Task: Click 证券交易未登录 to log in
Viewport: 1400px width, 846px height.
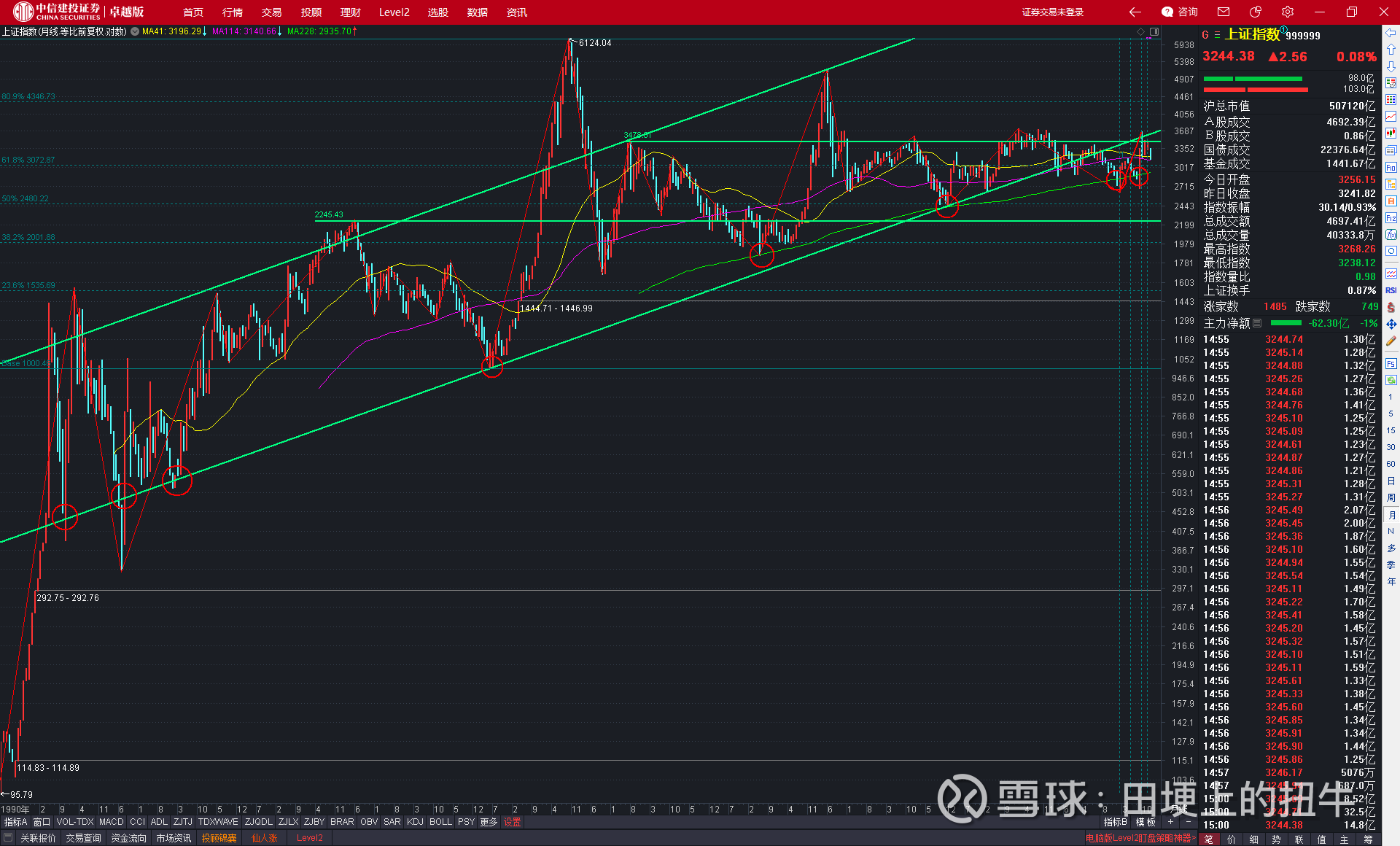Action: coord(1052,12)
